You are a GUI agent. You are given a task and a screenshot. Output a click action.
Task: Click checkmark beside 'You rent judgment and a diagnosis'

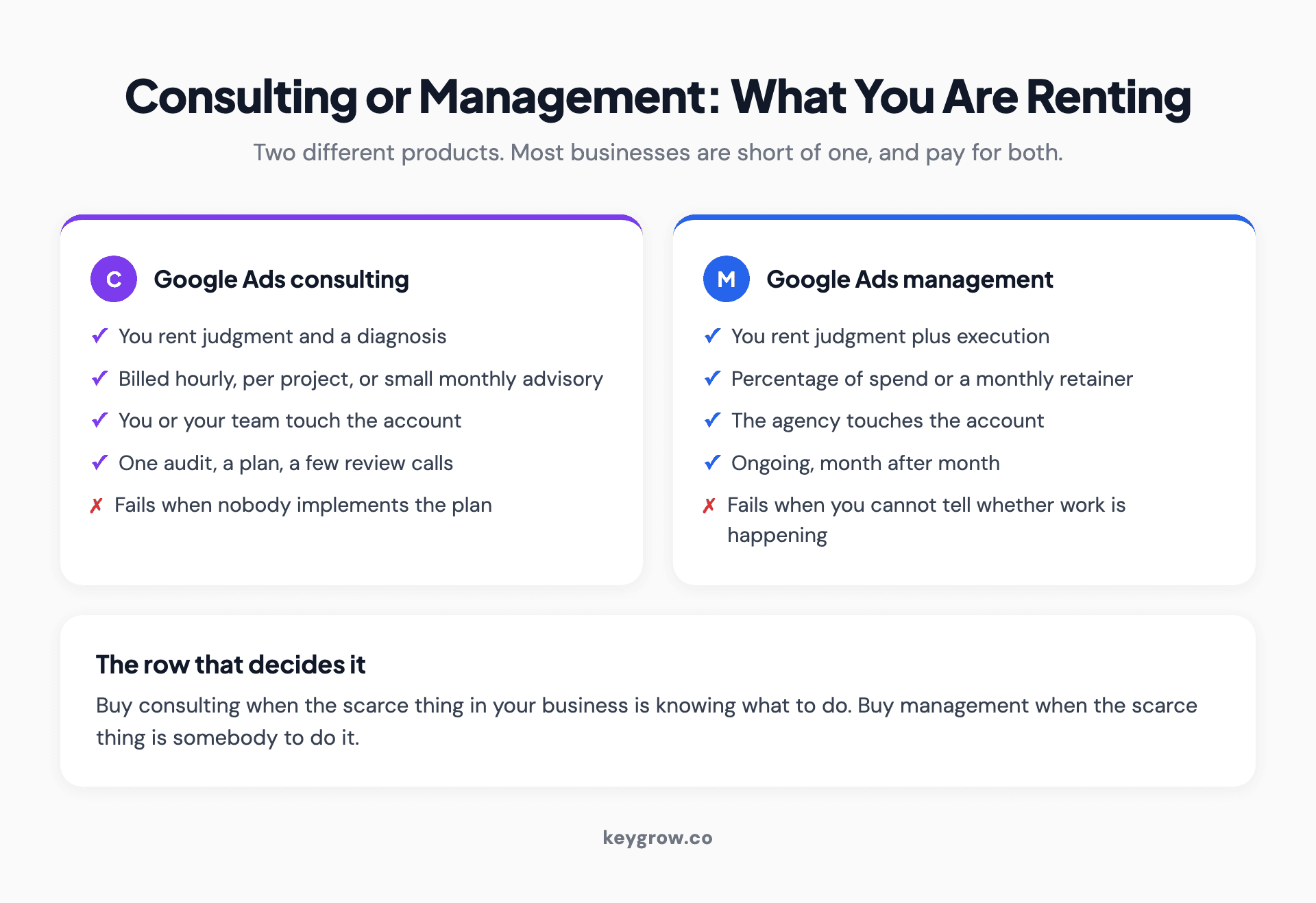click(99, 336)
